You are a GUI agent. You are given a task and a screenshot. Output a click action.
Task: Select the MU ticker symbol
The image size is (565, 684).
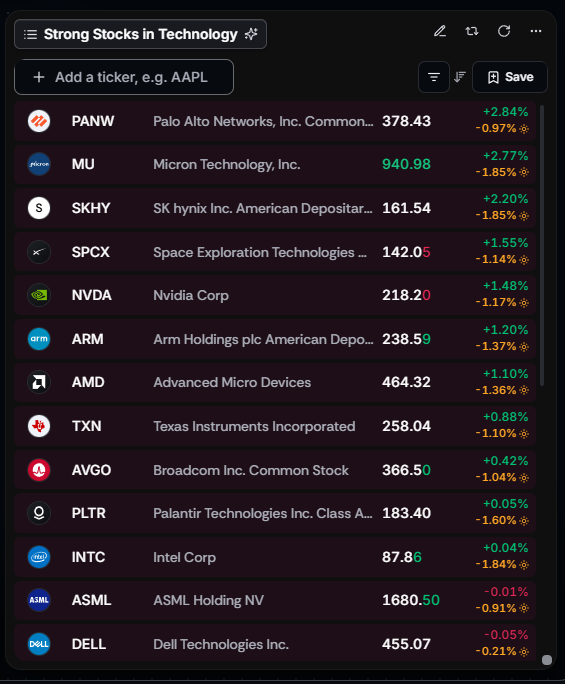(83, 164)
